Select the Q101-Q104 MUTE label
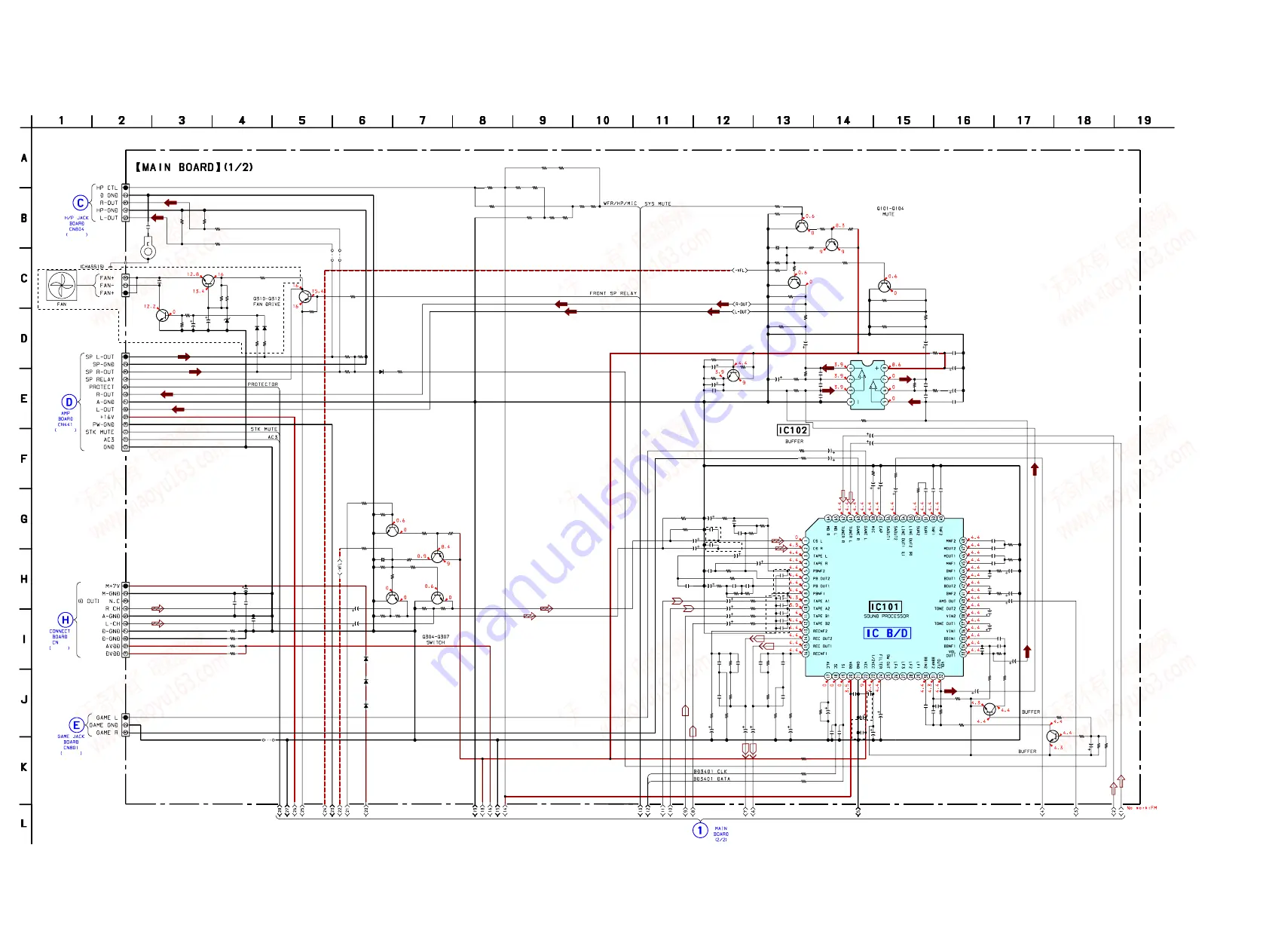Screen dimensions: 1266x952 [x=890, y=211]
